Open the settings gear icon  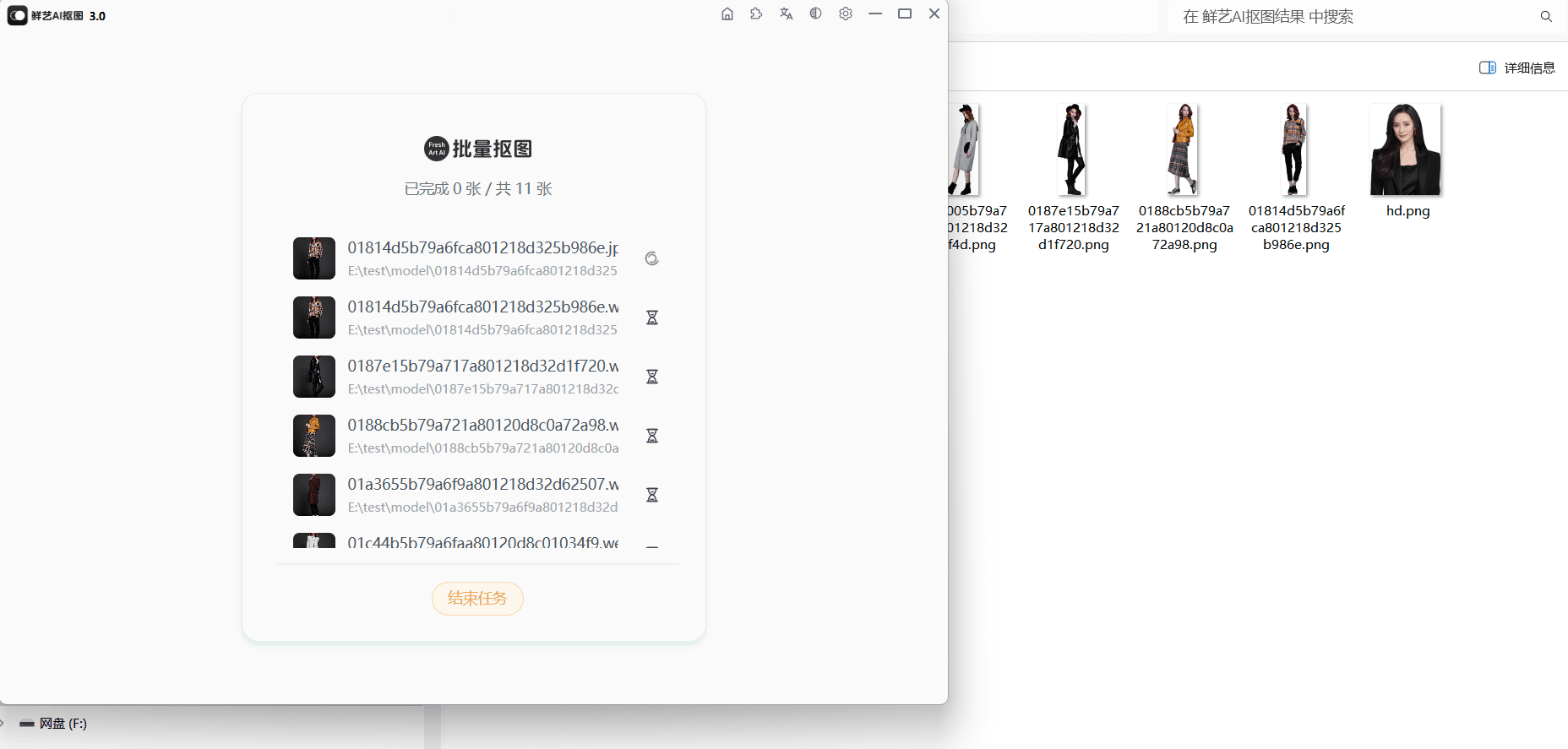pos(846,14)
